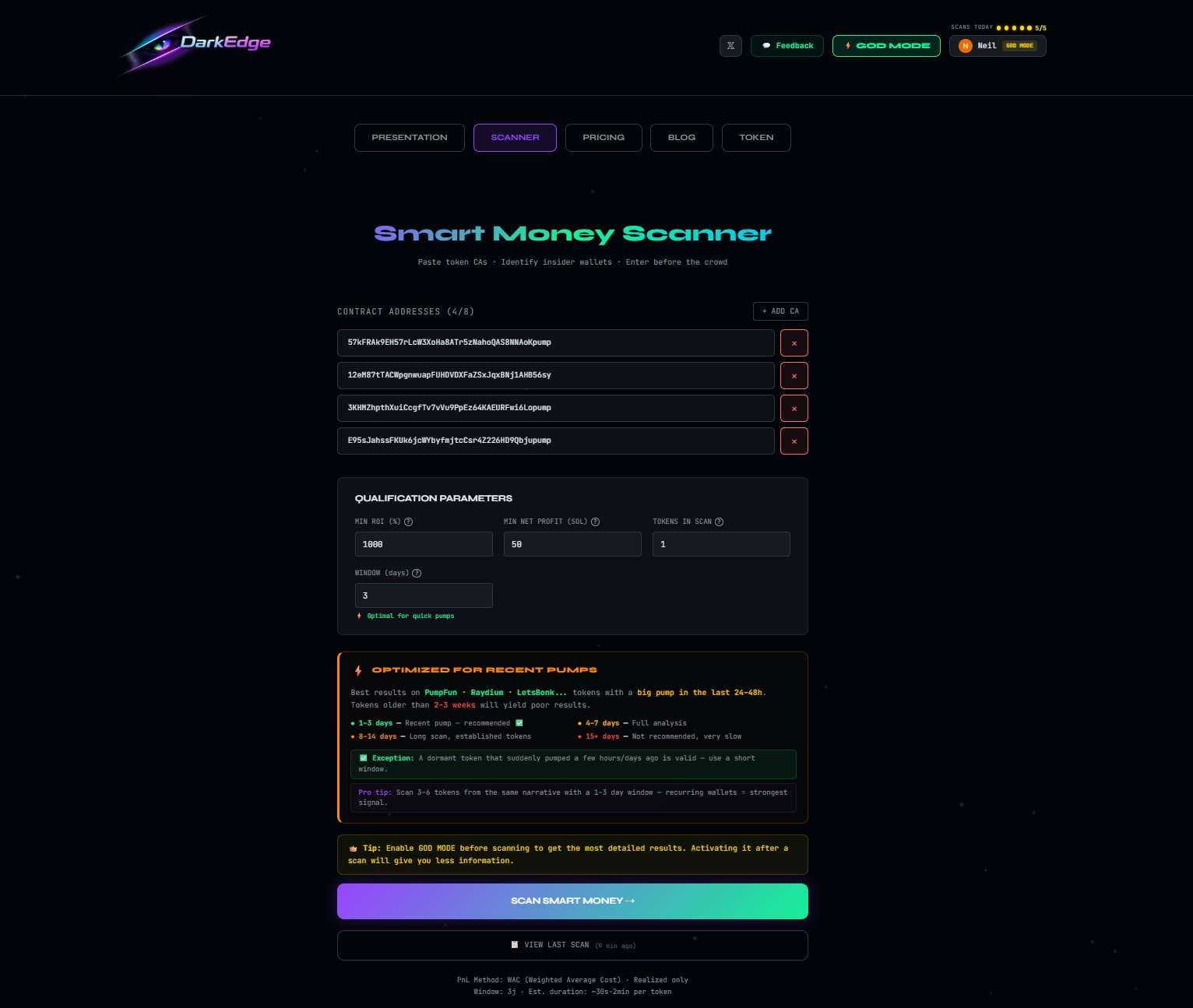Screen dimensions: 1193x1008
Task: Click the 'Optimal for quick pumps' hint
Action: 405,616
